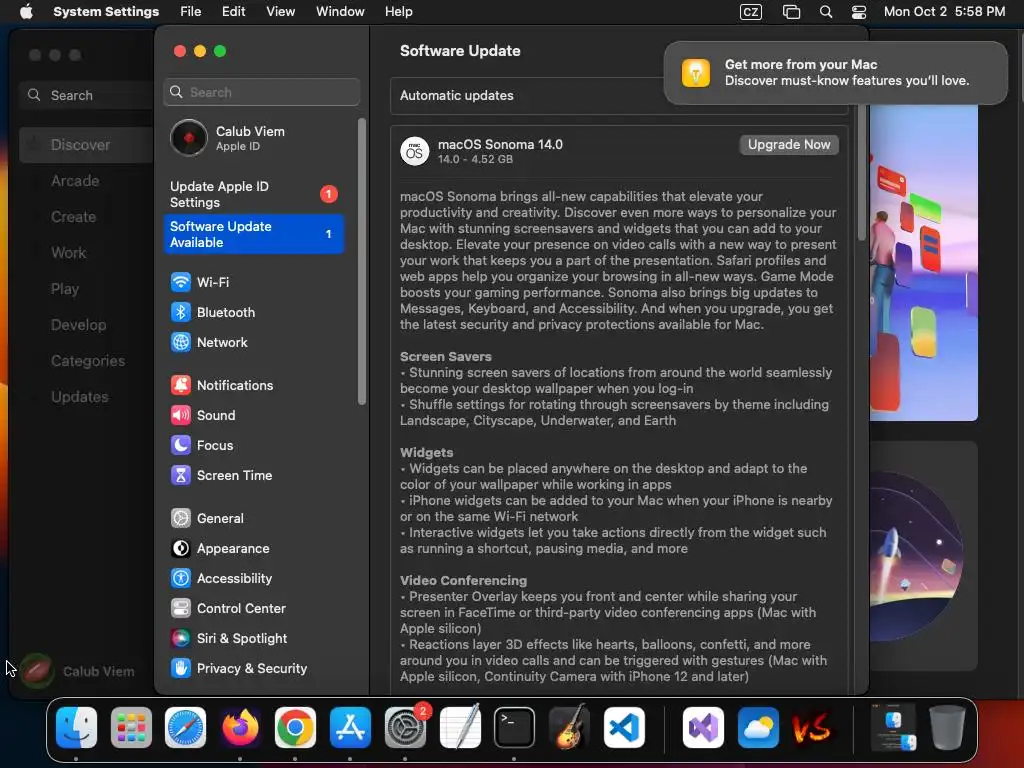Open the cloud app icon in Dock
The height and width of the screenshot is (768, 1024).
758,728
